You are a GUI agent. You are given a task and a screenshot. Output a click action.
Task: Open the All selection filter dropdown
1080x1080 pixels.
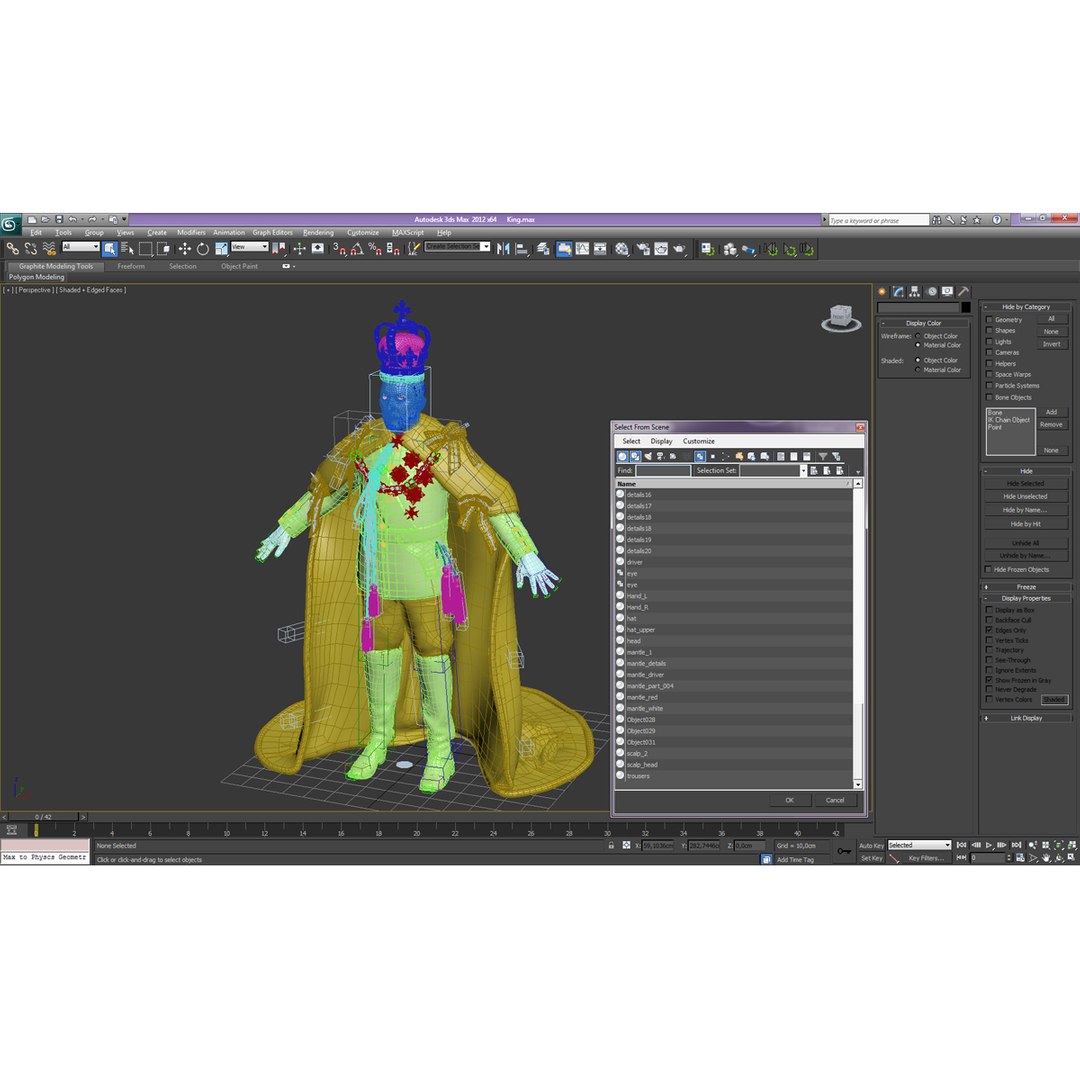[81, 247]
